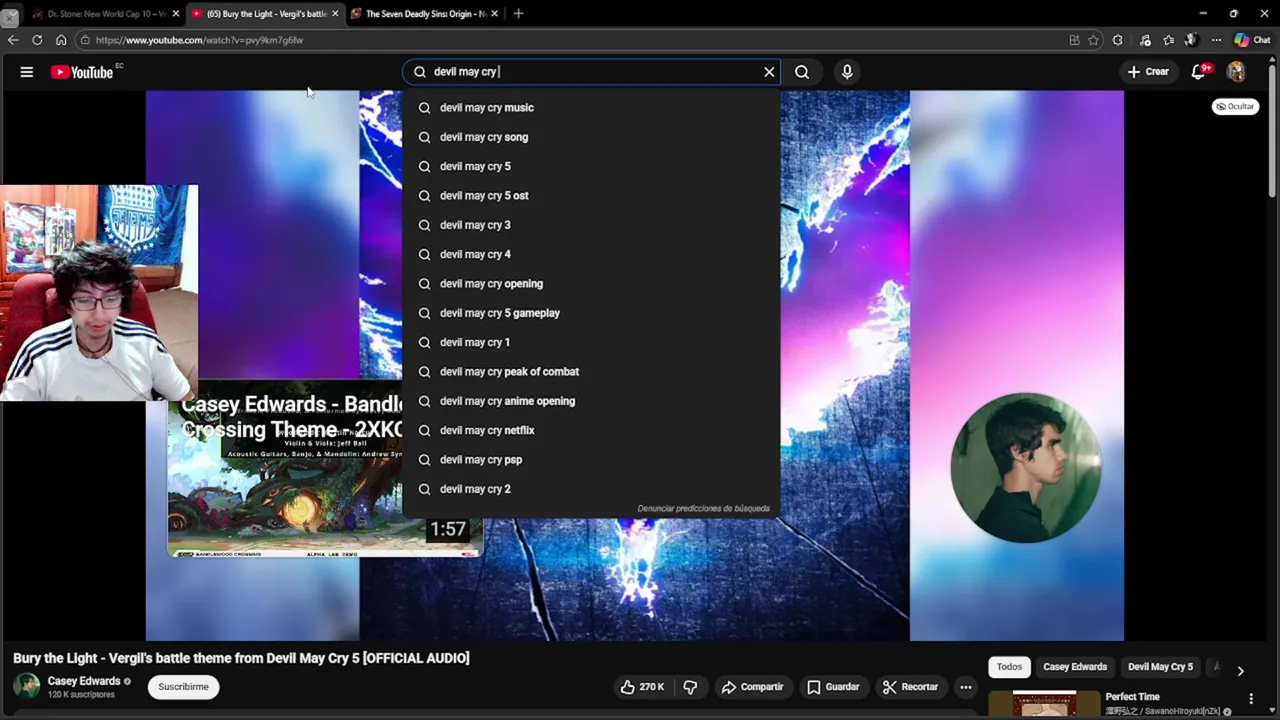Open options for the Perfect Time video
The image size is (1280, 720).
click(x=1251, y=699)
